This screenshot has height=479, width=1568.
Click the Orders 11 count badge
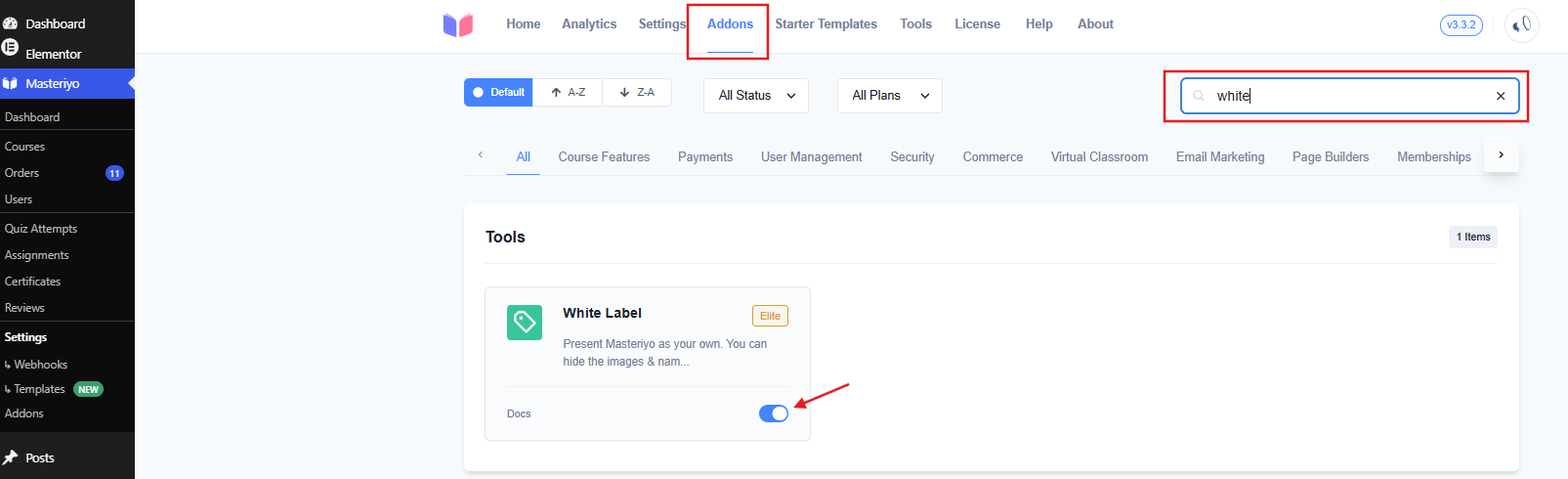tap(114, 173)
